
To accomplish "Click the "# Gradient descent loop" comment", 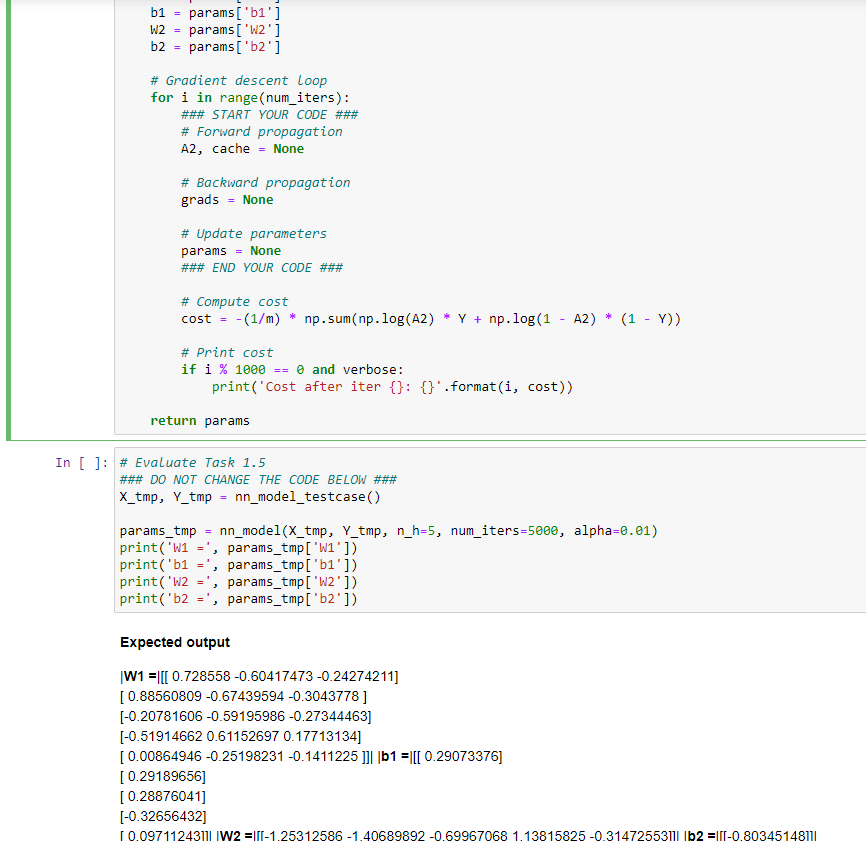I will tap(245, 80).
